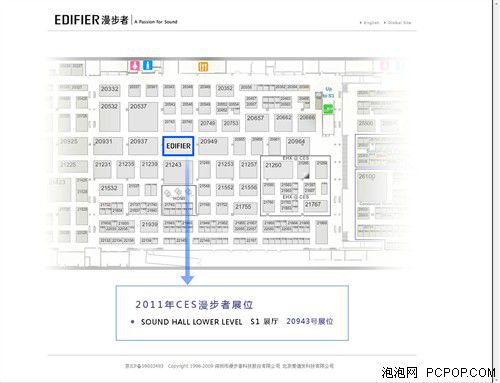Select booth 21257 on the floor map
This screenshot has height=383, width=500.
(x=249, y=169)
